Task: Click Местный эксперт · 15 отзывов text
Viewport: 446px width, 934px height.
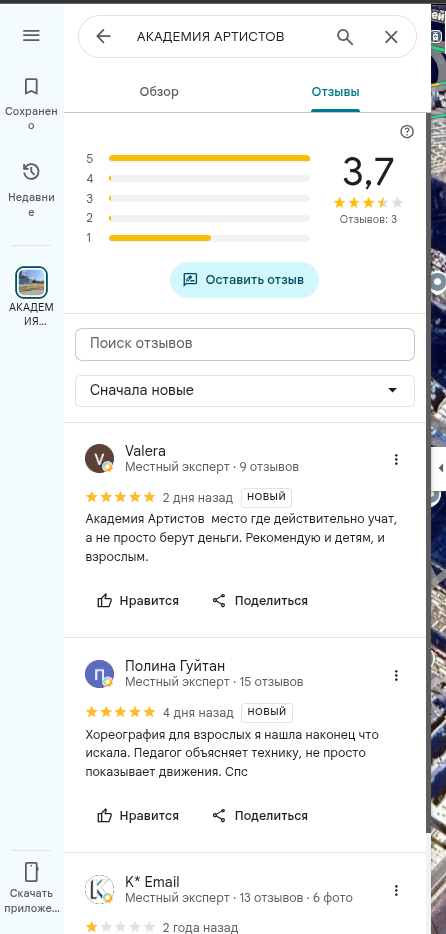Action: 214,681
